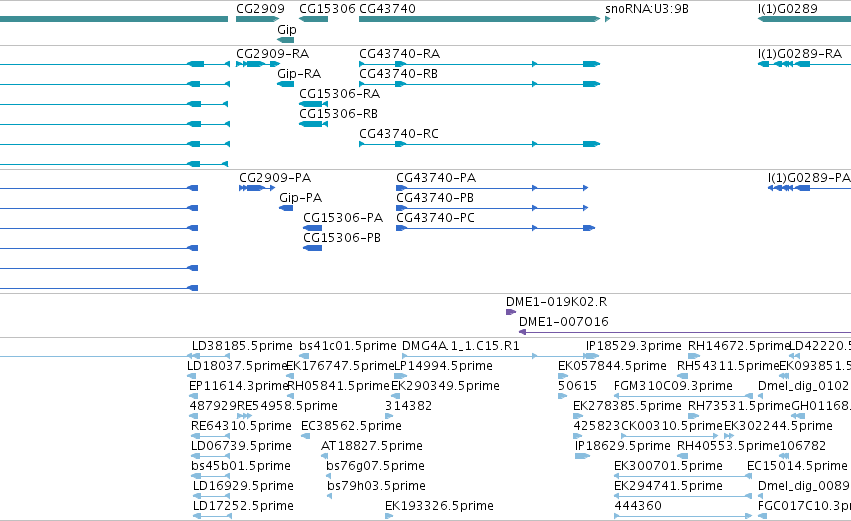Click the IP18629.5prime EST glyph

coord(582,456)
